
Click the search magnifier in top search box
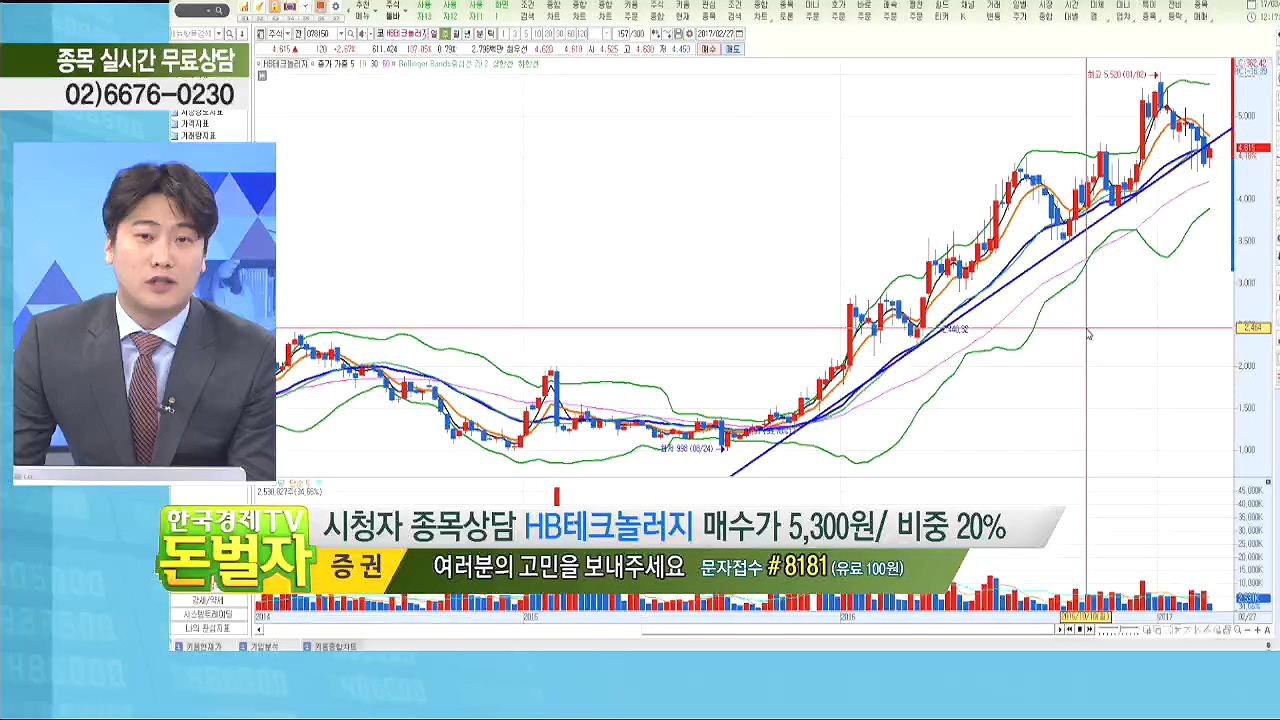click(x=218, y=10)
